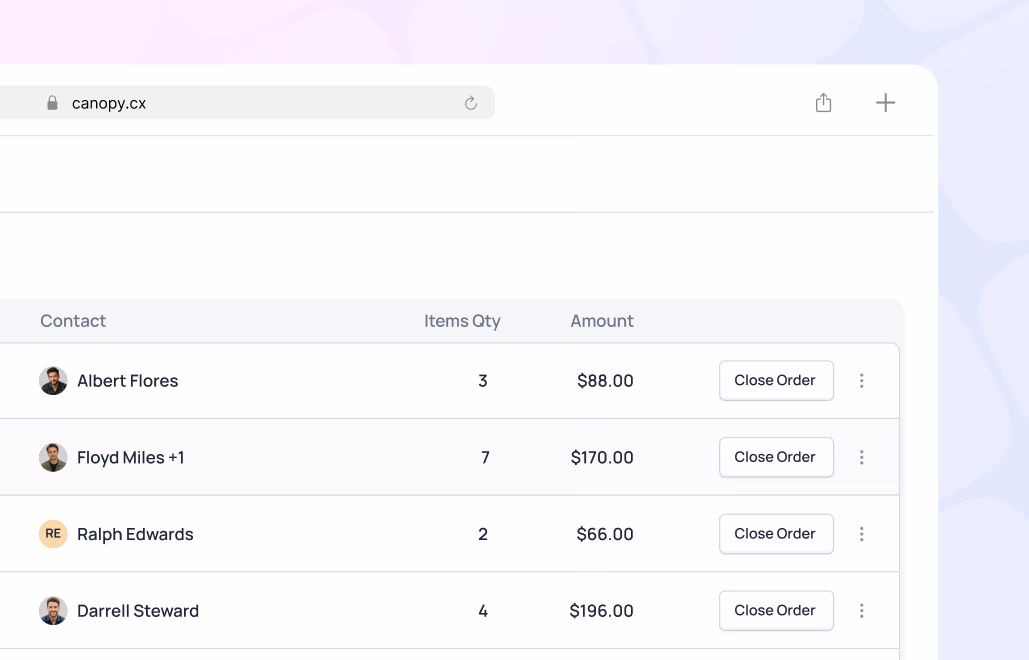The image size is (1029, 660).
Task: Select the name Ralph Edwards
Action: pos(135,535)
